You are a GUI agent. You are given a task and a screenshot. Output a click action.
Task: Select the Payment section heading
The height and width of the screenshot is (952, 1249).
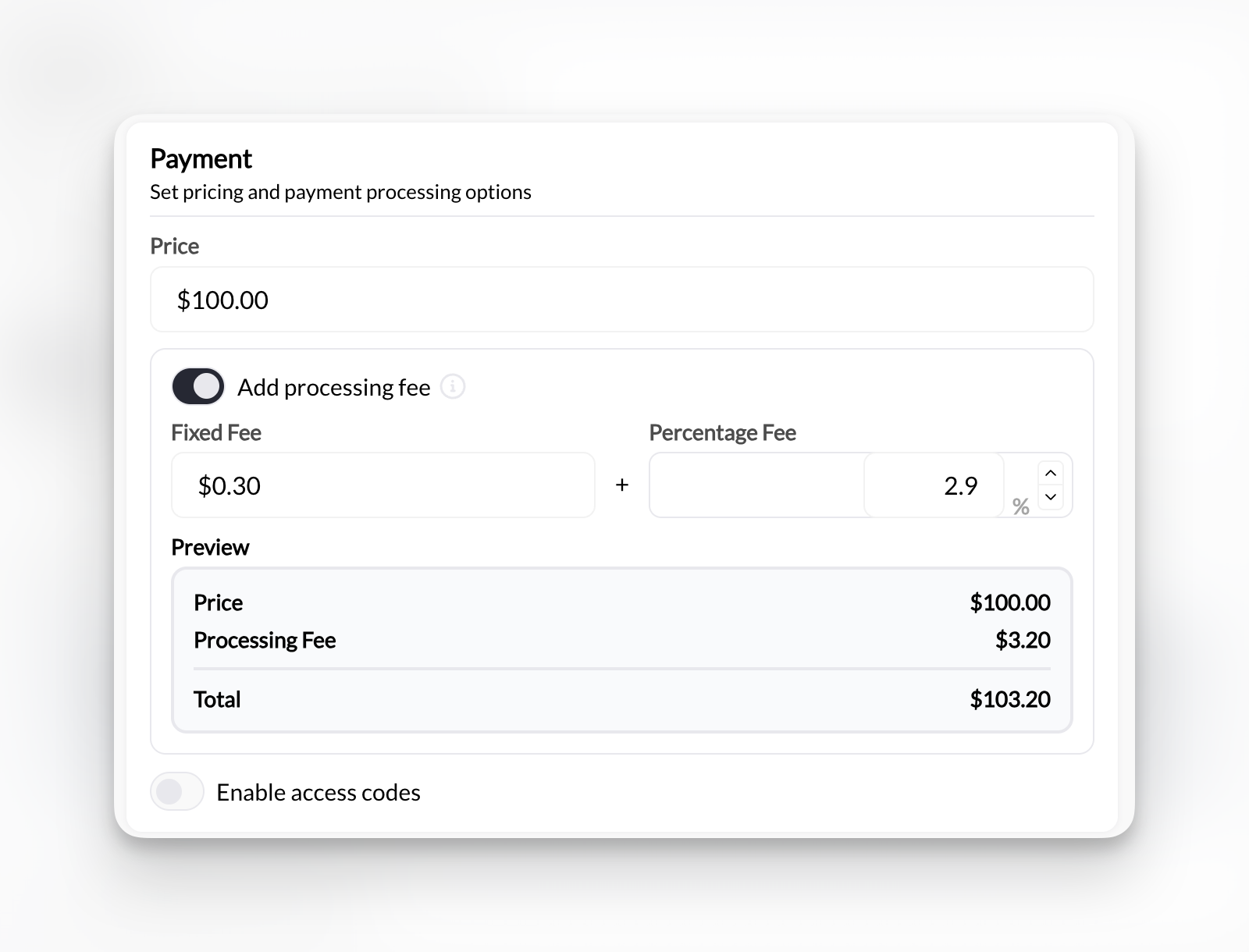pyautogui.click(x=201, y=158)
